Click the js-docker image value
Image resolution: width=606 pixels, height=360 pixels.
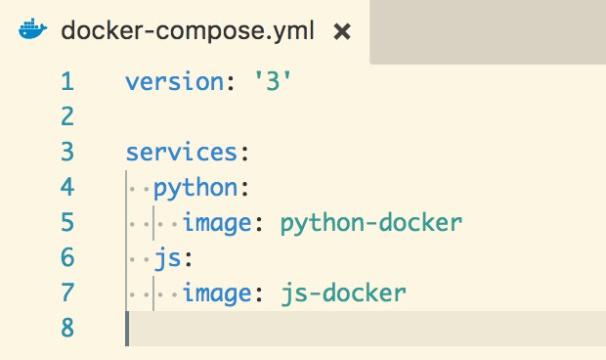coord(343,293)
